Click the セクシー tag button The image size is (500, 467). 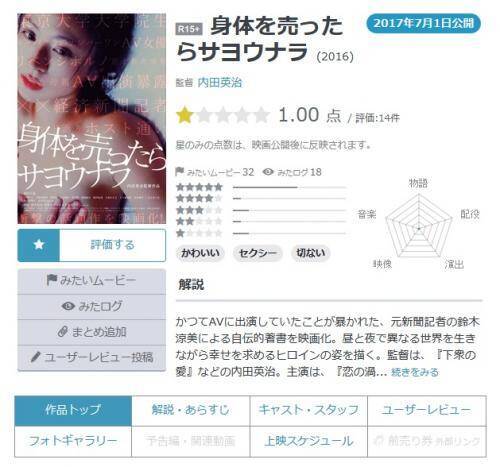(x=258, y=253)
